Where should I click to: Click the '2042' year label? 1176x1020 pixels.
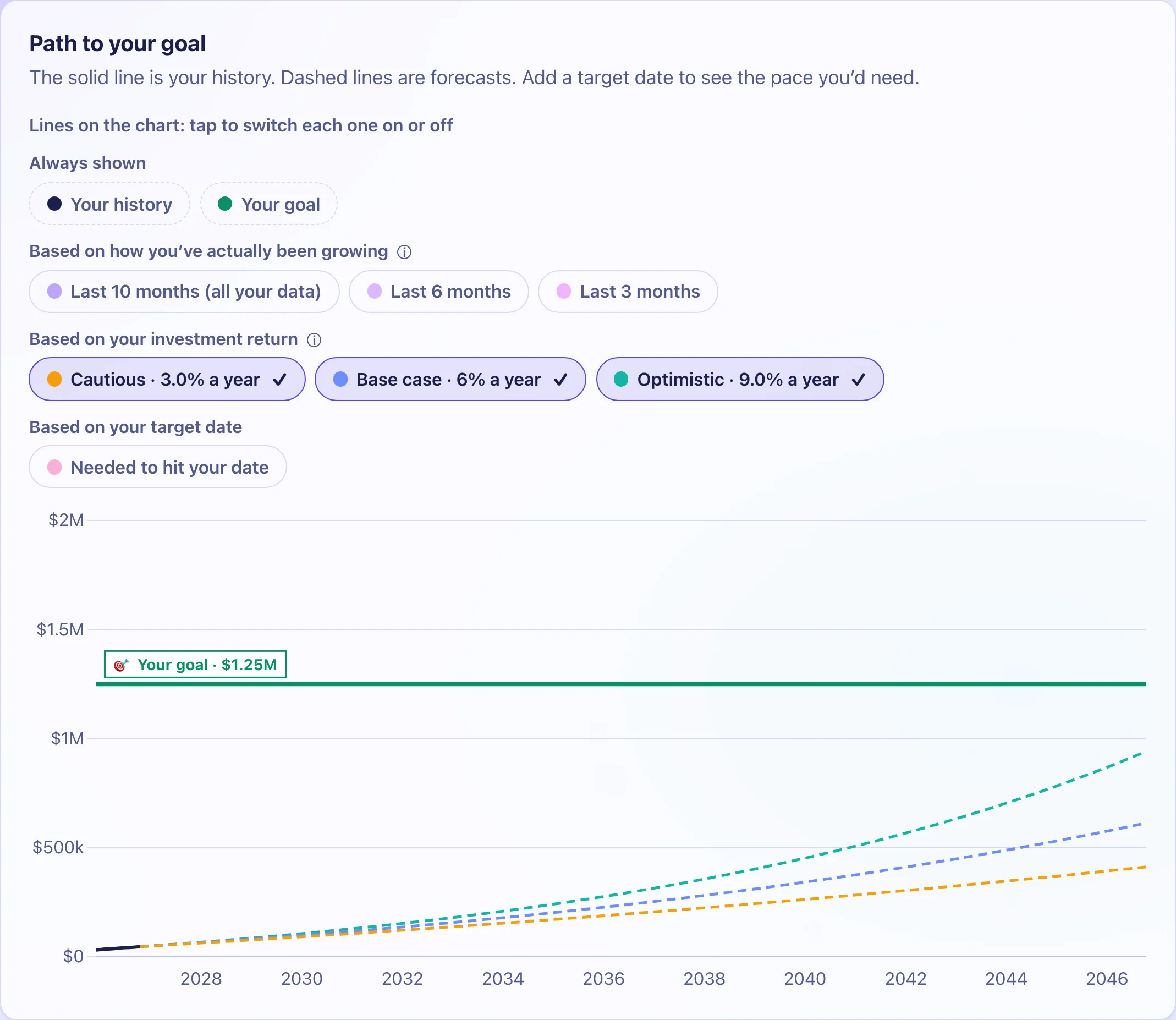[x=905, y=978]
